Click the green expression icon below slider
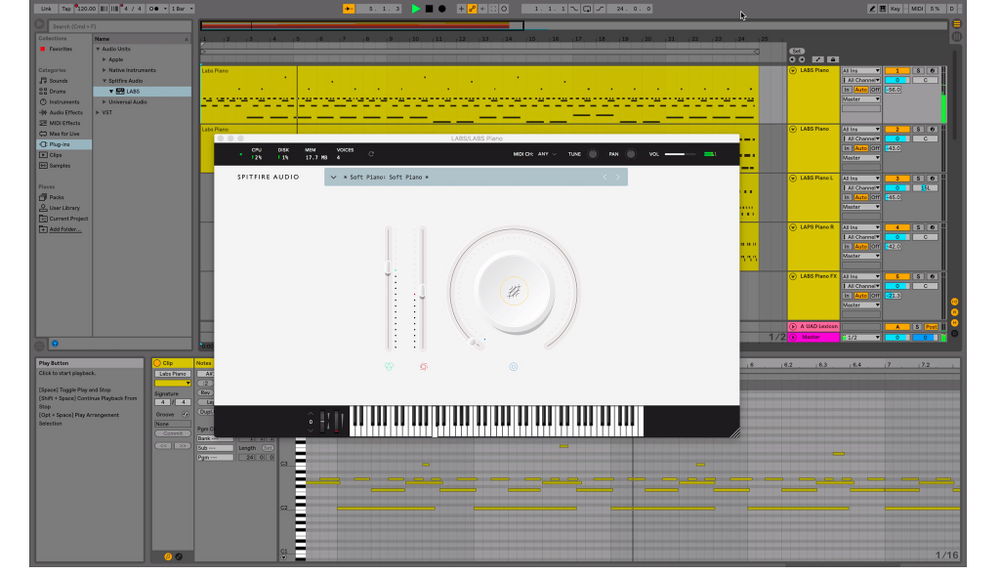This screenshot has width=1000, height=568. (x=388, y=367)
